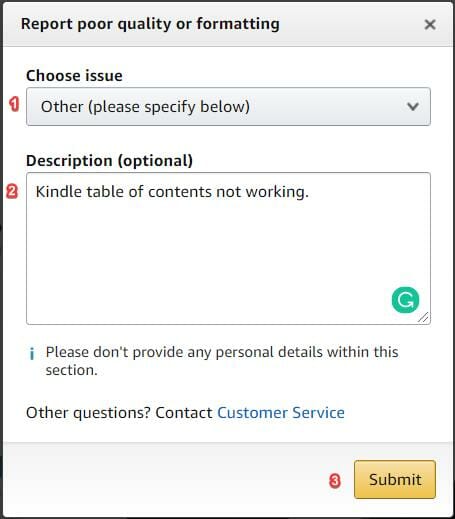Viewport: 455px width, 519px height.
Task: Open the Customer Service link
Action: 281,413
